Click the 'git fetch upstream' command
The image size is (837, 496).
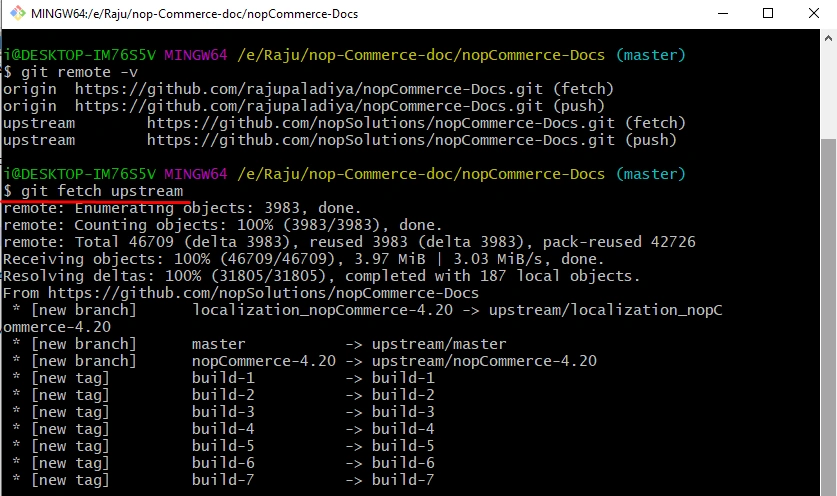click(x=93, y=191)
